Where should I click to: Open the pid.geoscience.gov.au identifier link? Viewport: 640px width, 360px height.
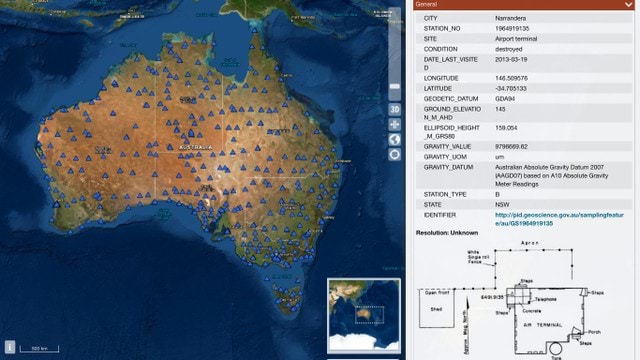(x=559, y=219)
